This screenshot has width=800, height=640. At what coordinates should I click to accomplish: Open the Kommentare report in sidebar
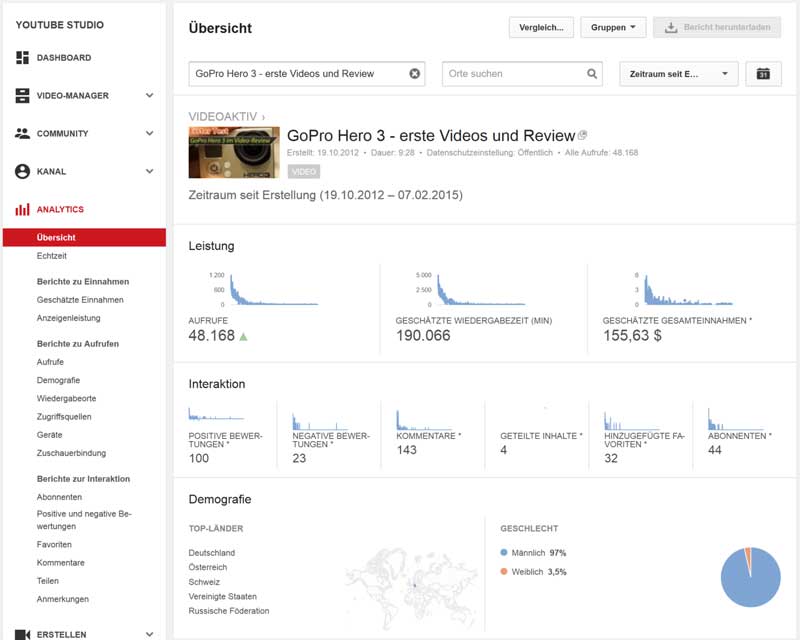pos(61,562)
